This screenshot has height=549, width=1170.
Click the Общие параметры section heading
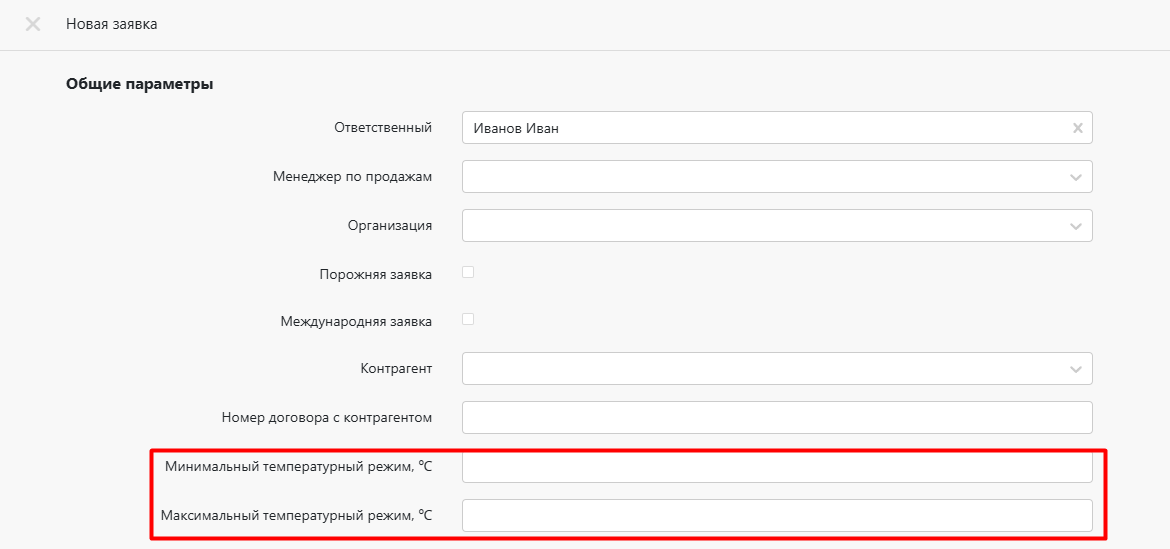pyautogui.click(x=139, y=84)
